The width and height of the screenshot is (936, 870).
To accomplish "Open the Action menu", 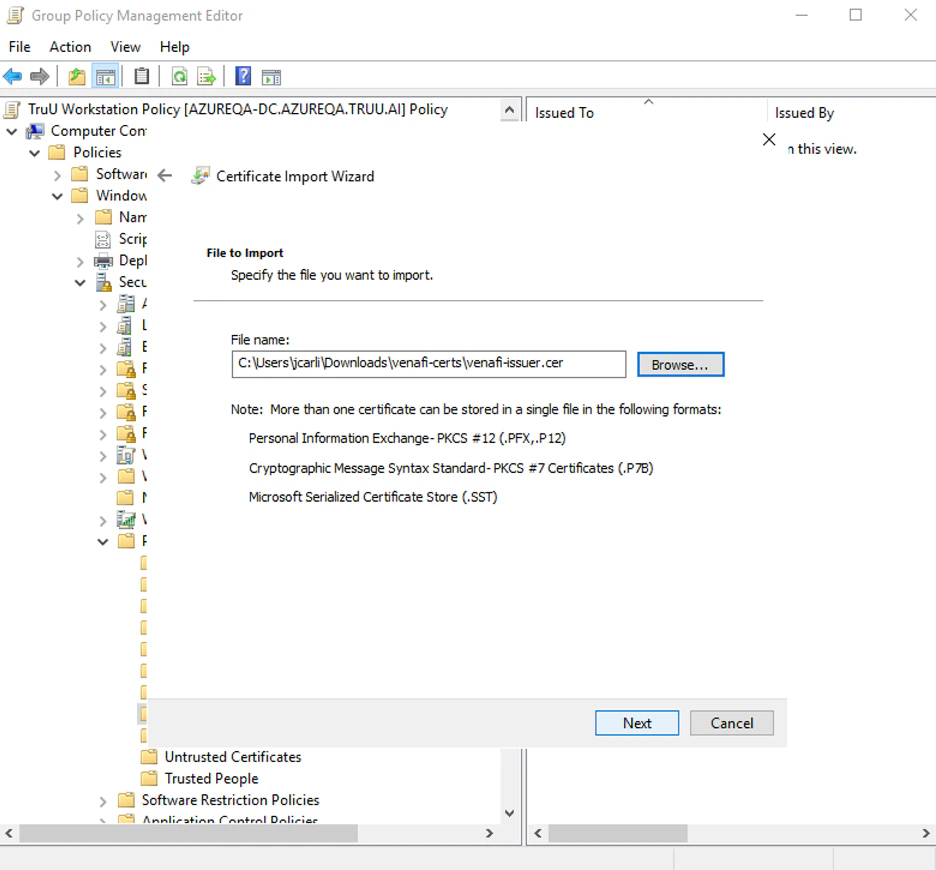I will [x=70, y=47].
